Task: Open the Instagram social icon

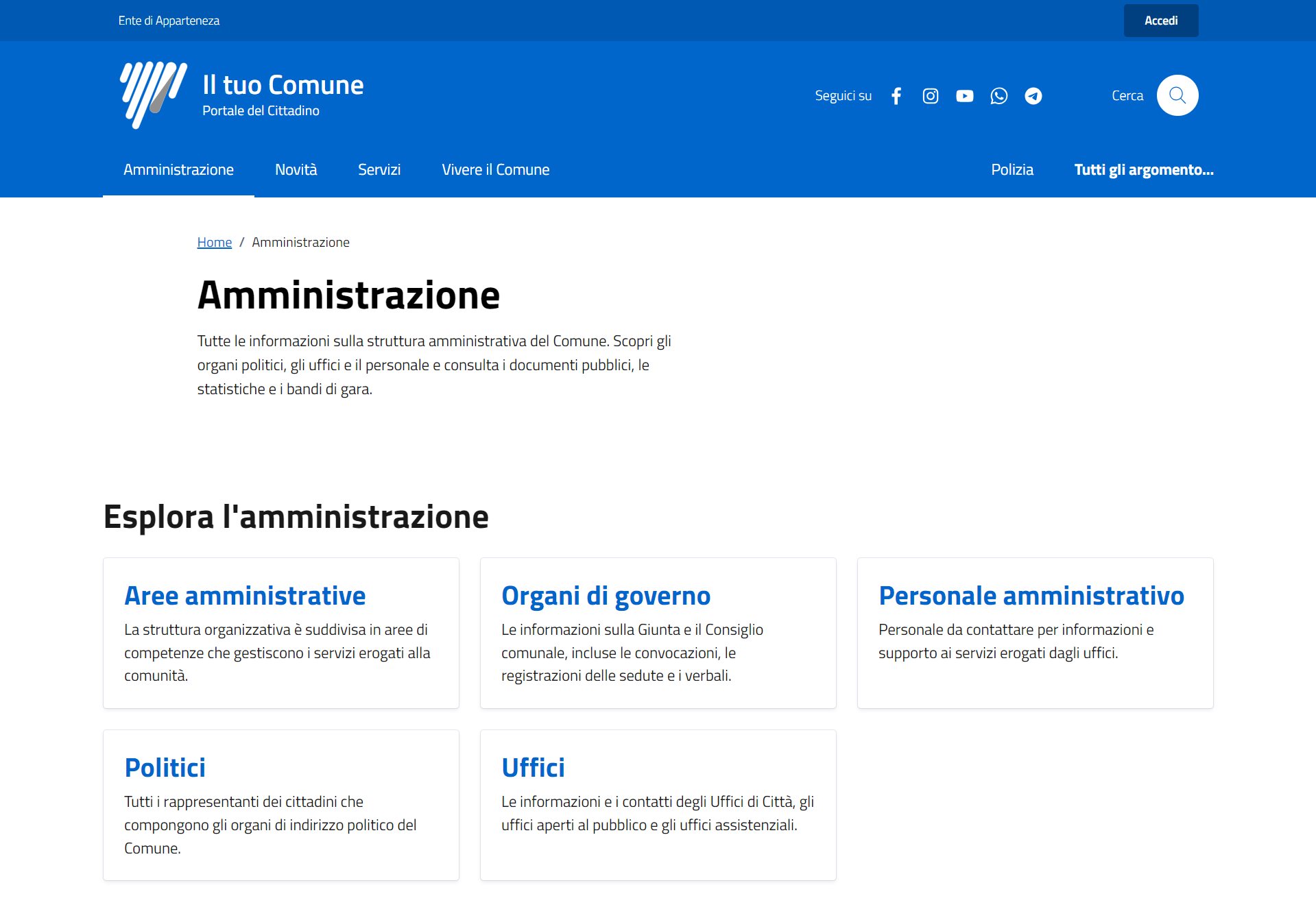Action: (x=930, y=96)
